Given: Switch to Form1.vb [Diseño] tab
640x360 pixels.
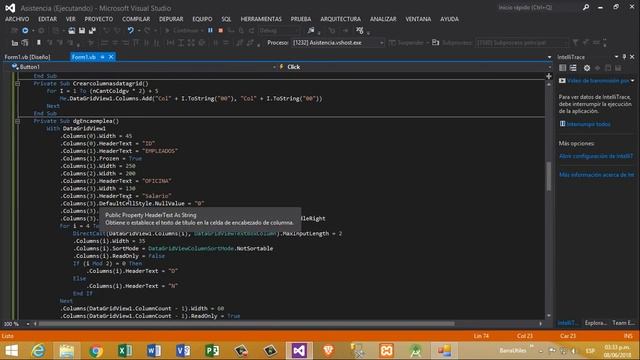Looking at the screenshot, I should (27, 57).
